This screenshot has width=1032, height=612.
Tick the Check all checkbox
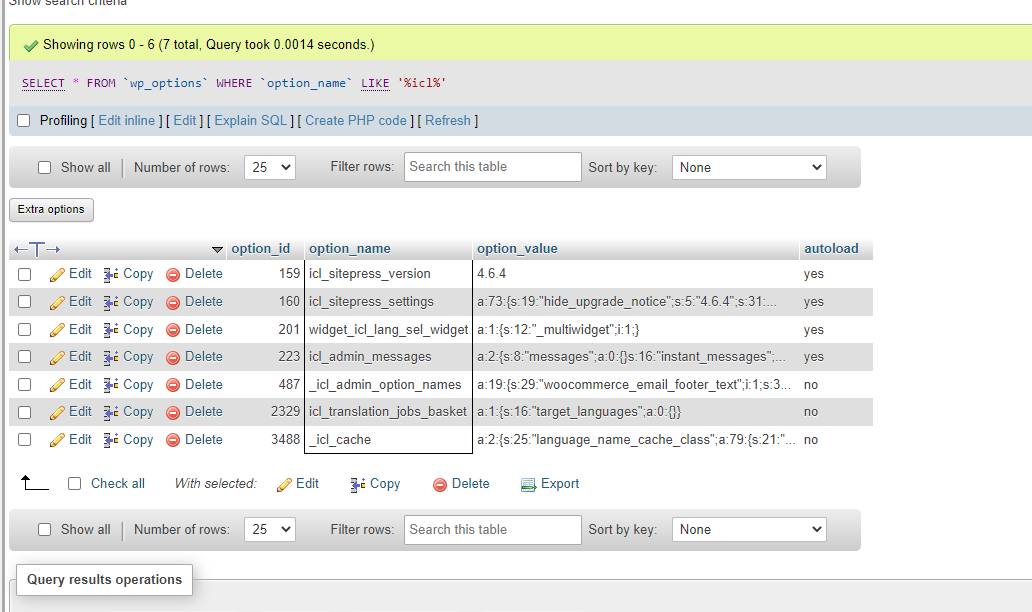[74, 484]
